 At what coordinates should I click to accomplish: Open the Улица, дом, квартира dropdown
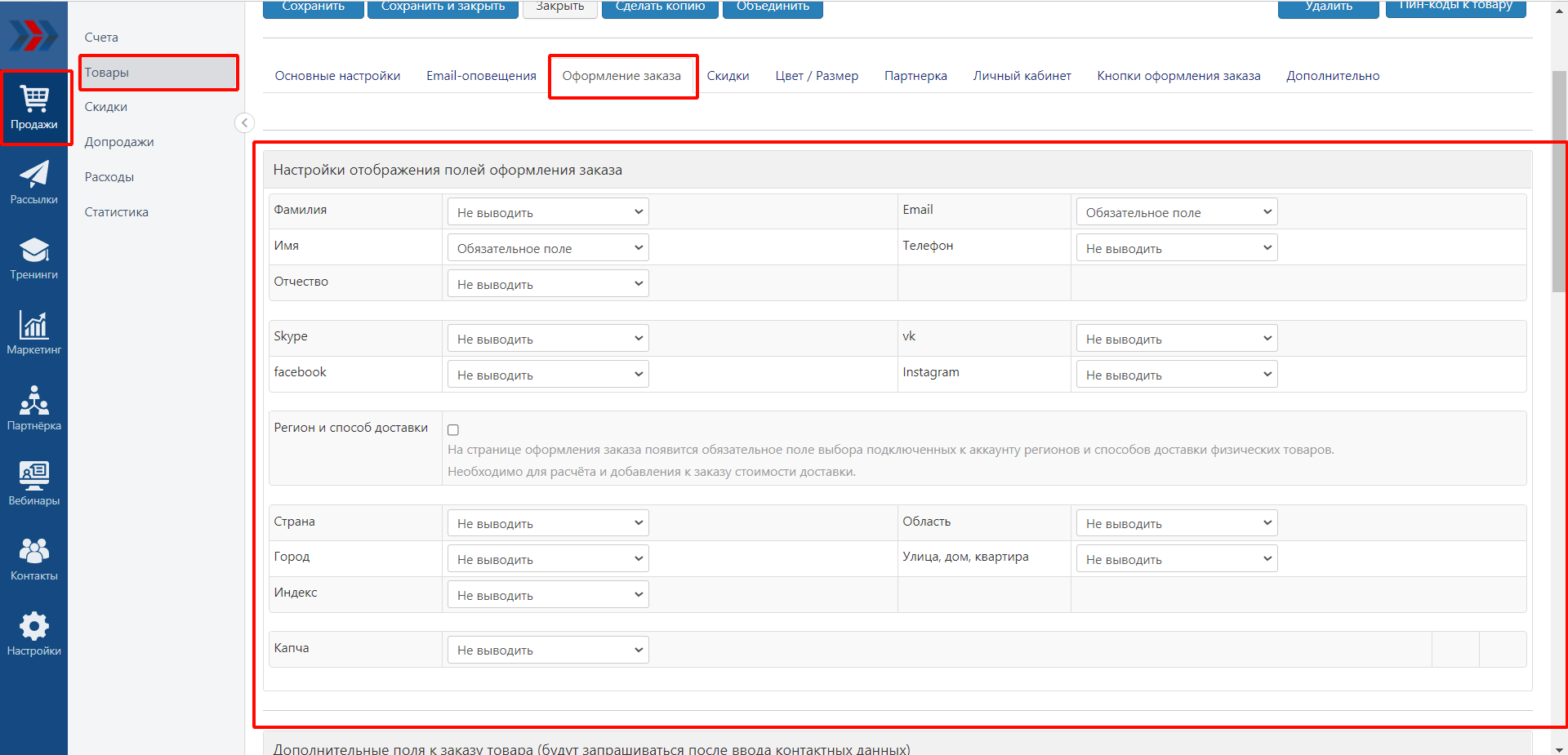(x=1177, y=559)
